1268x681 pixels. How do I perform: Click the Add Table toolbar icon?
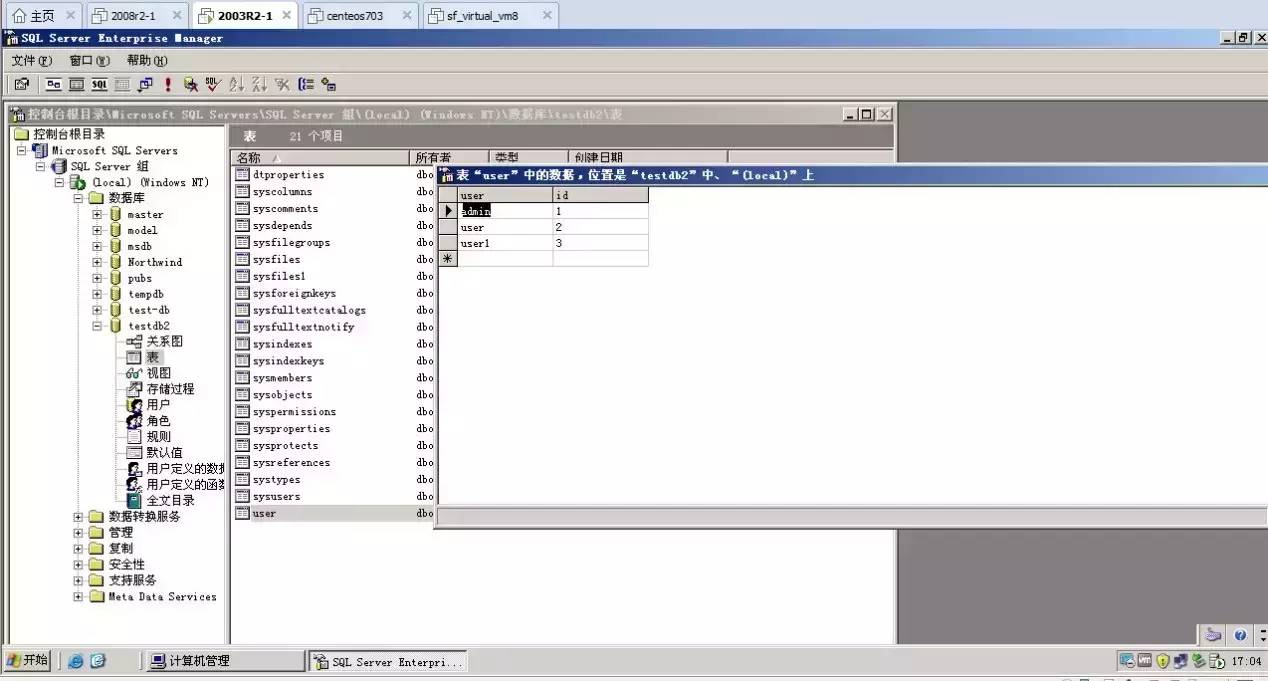tap(328, 85)
